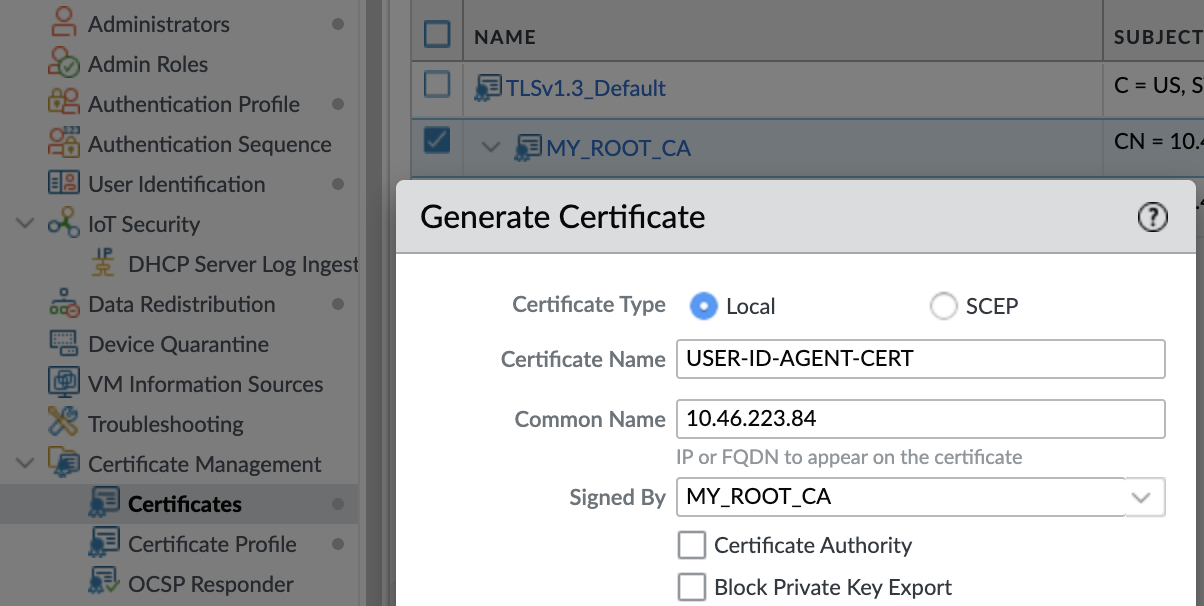Open the TLSv1.3_Default certificate link
The image size is (1204, 606).
point(585,88)
